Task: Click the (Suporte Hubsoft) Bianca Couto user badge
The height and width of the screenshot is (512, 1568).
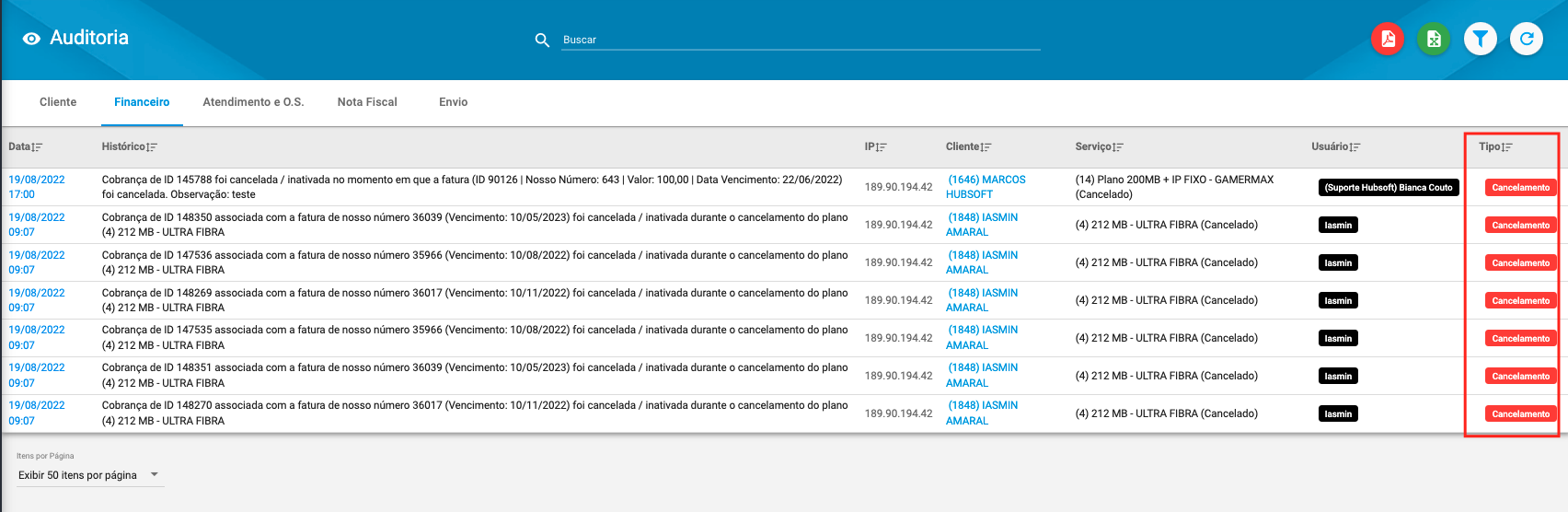Action: coord(1389,187)
